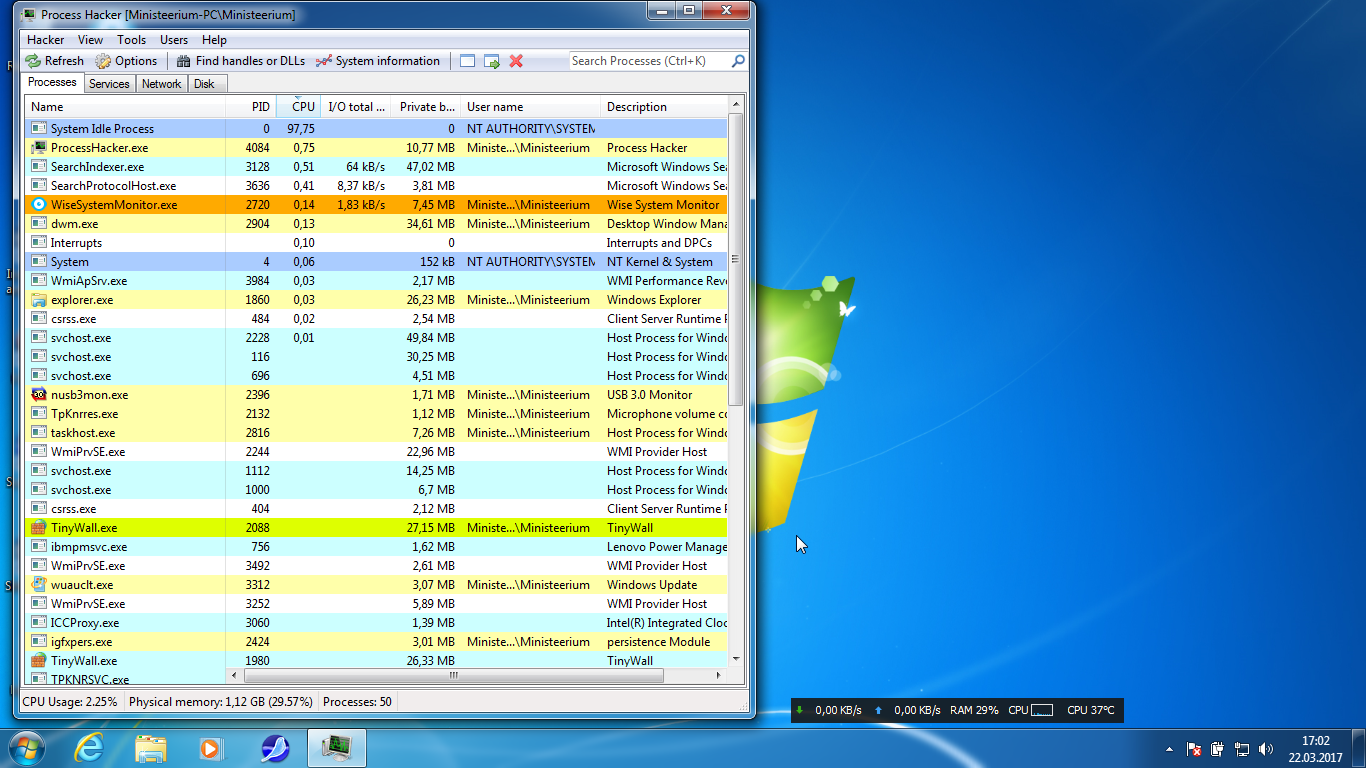The image size is (1366, 768).
Task: Focus the Search Processes input field
Action: tap(650, 61)
